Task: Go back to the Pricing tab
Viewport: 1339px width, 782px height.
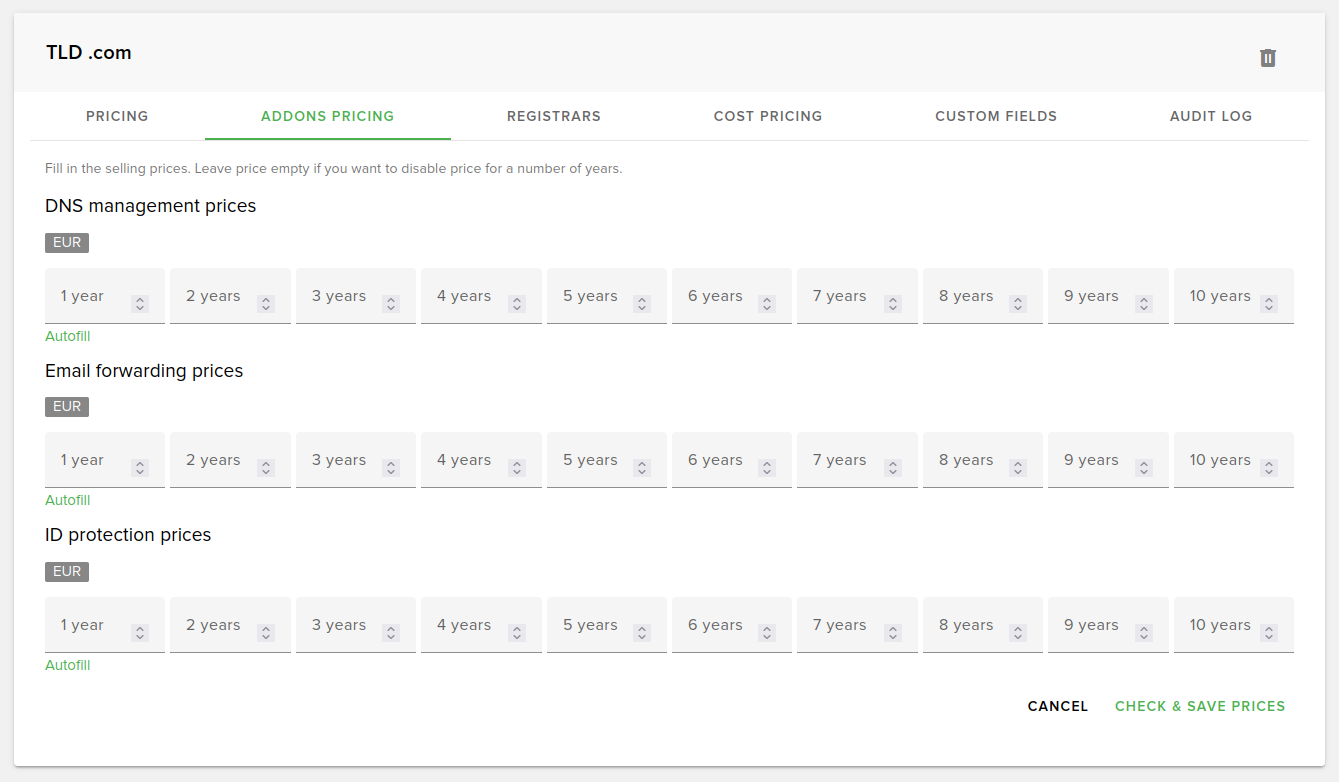Action: [117, 116]
